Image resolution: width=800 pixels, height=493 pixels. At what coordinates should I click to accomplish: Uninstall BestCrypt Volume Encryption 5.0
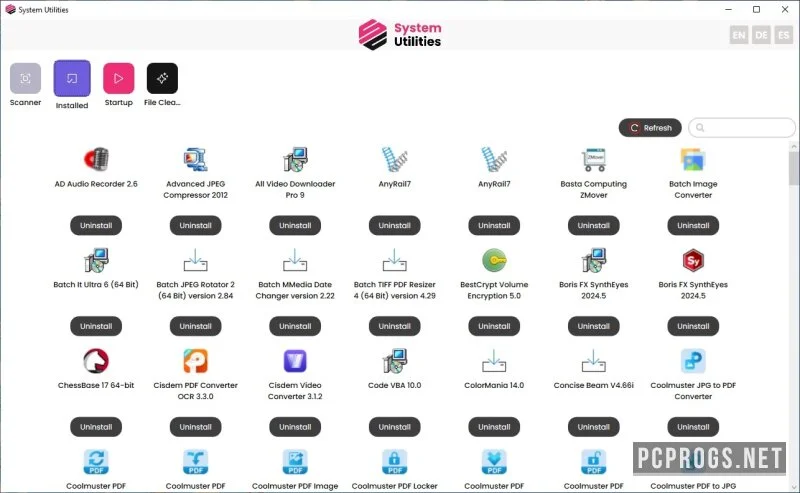[494, 326]
